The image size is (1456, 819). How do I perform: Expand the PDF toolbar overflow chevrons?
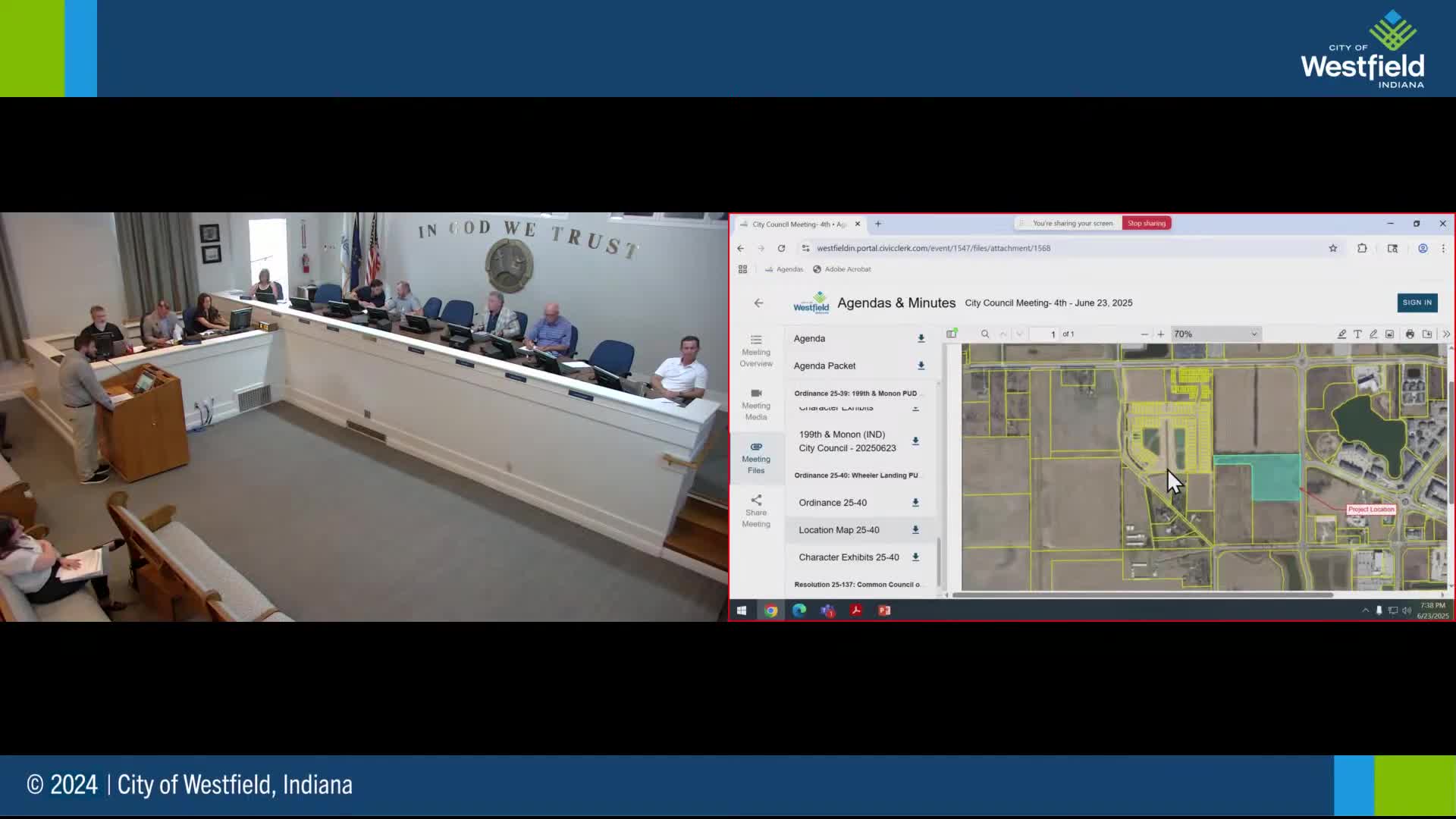[1445, 334]
